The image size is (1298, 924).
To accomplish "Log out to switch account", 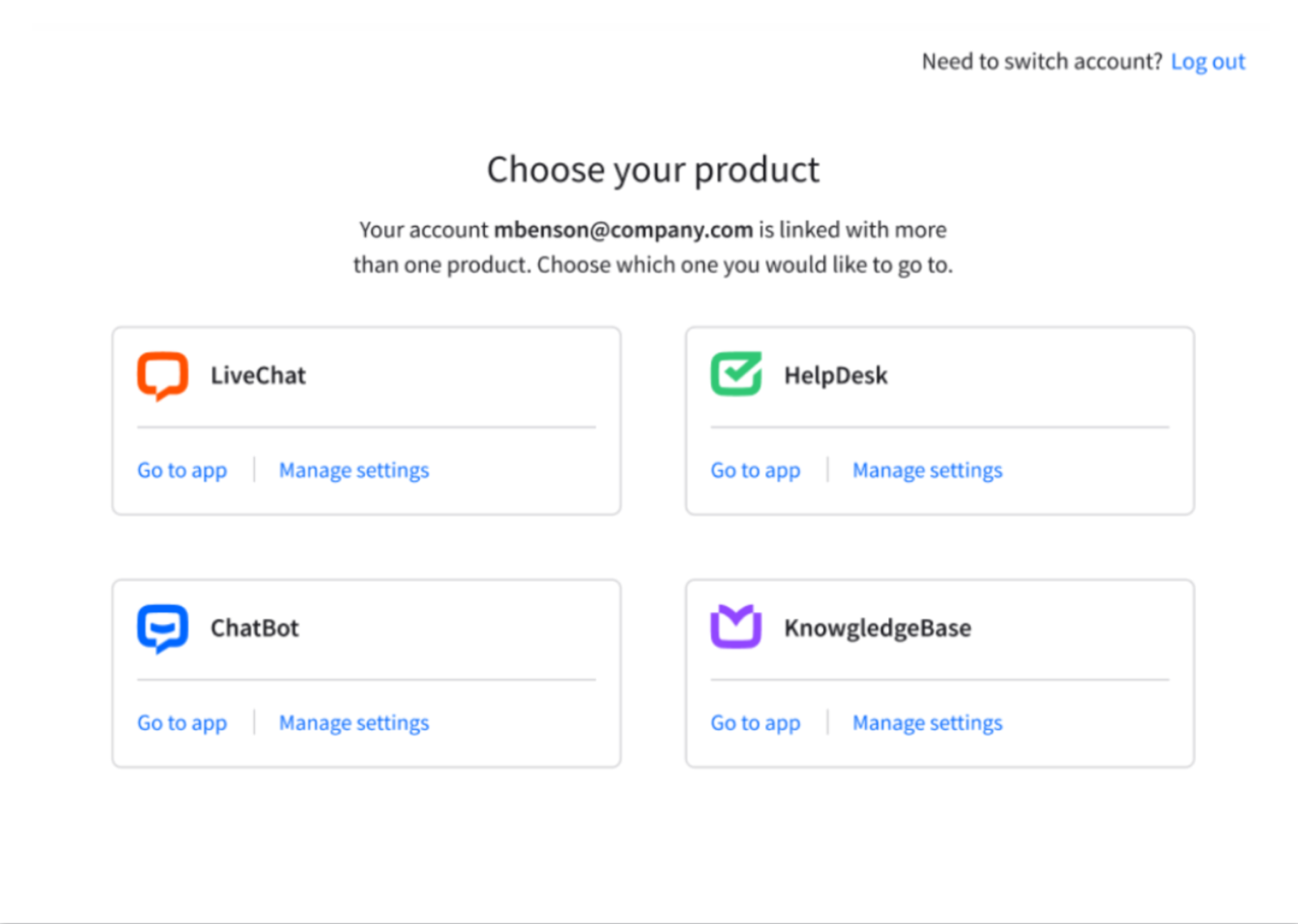I will pyautogui.click(x=1207, y=62).
